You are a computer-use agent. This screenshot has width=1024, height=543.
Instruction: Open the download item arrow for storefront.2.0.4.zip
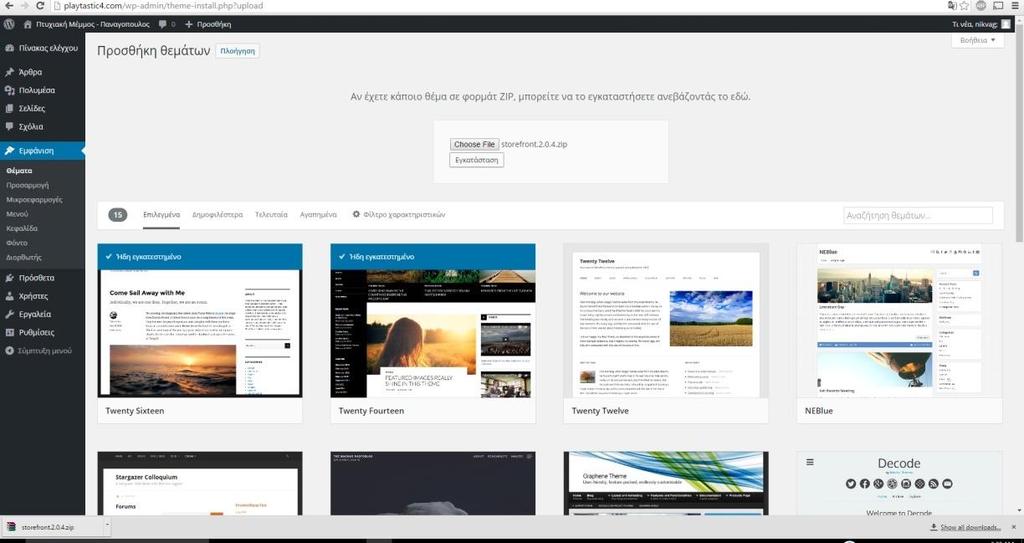point(107,527)
